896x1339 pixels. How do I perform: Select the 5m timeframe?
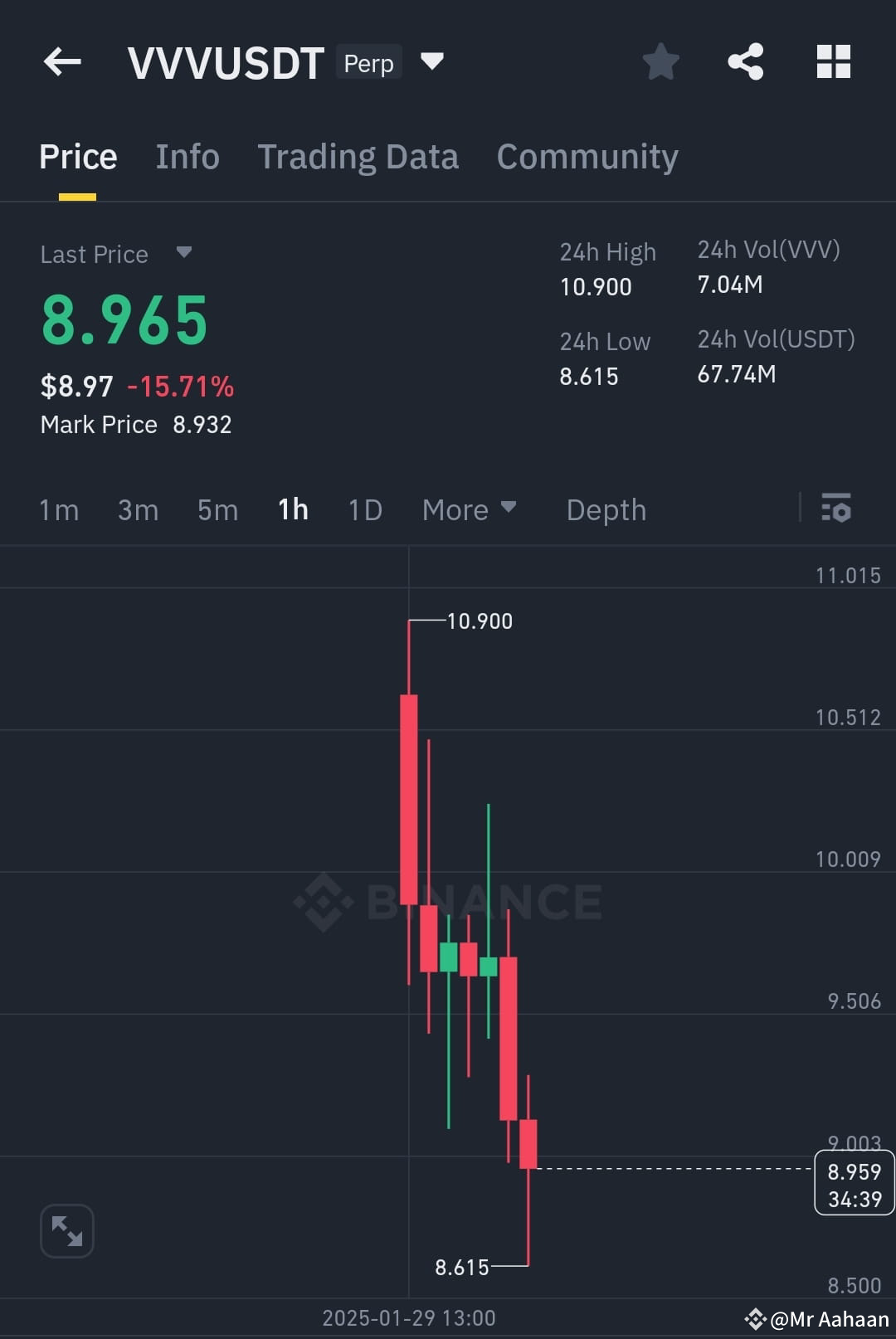(217, 509)
